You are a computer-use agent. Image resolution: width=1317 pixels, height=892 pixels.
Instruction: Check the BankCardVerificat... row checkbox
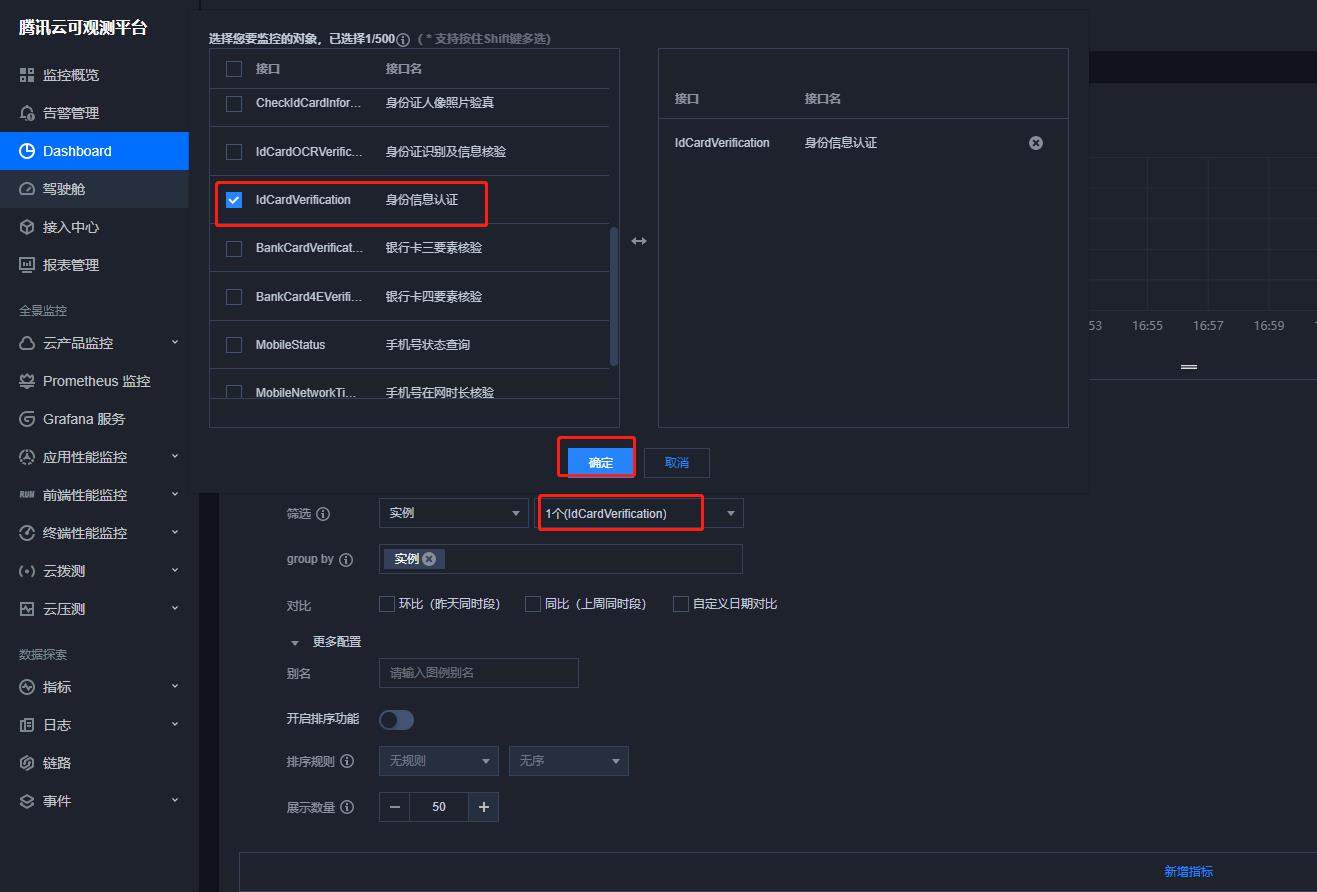[234, 248]
